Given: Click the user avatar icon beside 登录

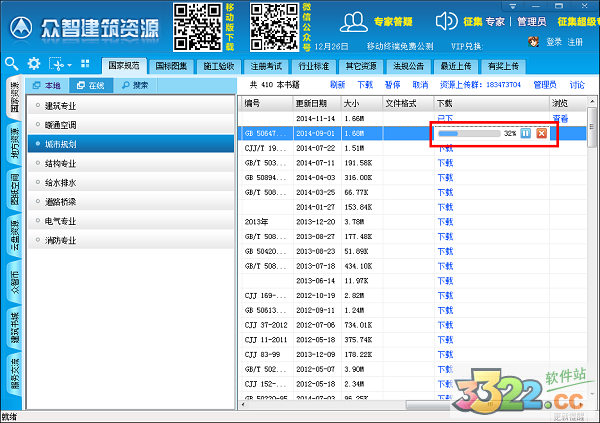Looking at the screenshot, I should (x=534, y=42).
